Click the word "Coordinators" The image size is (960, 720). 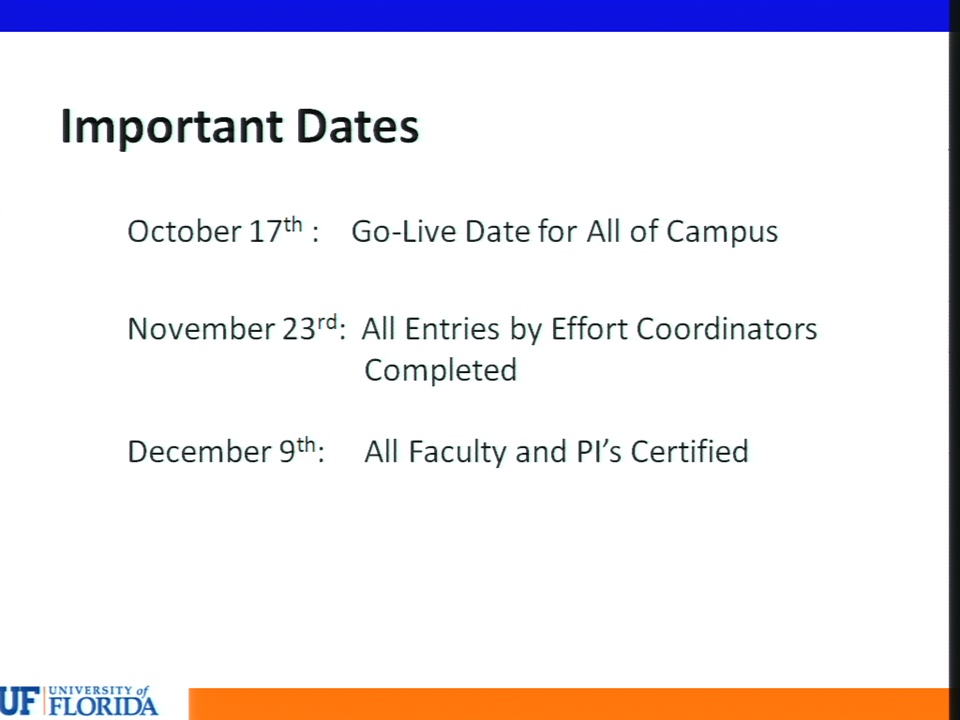click(x=727, y=329)
